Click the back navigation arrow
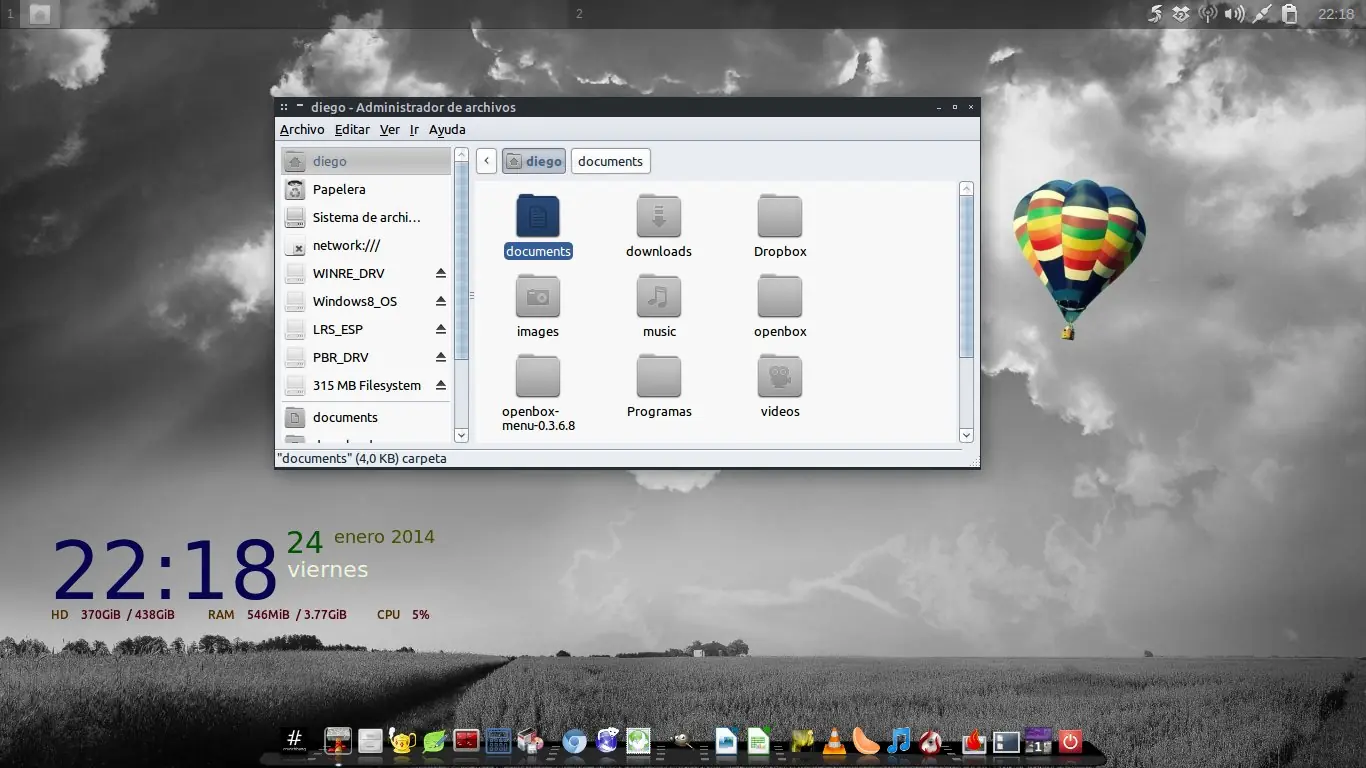The image size is (1366, 768). (x=486, y=161)
